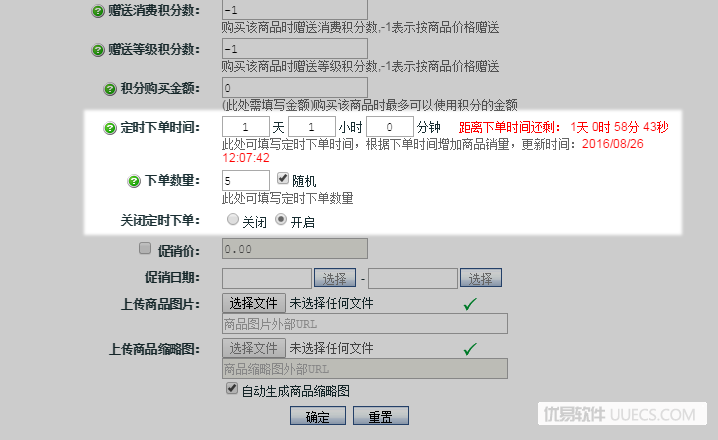Focus the 下单数量 input field
Image resolution: width=718 pixels, height=440 pixels.
[x=245, y=180]
